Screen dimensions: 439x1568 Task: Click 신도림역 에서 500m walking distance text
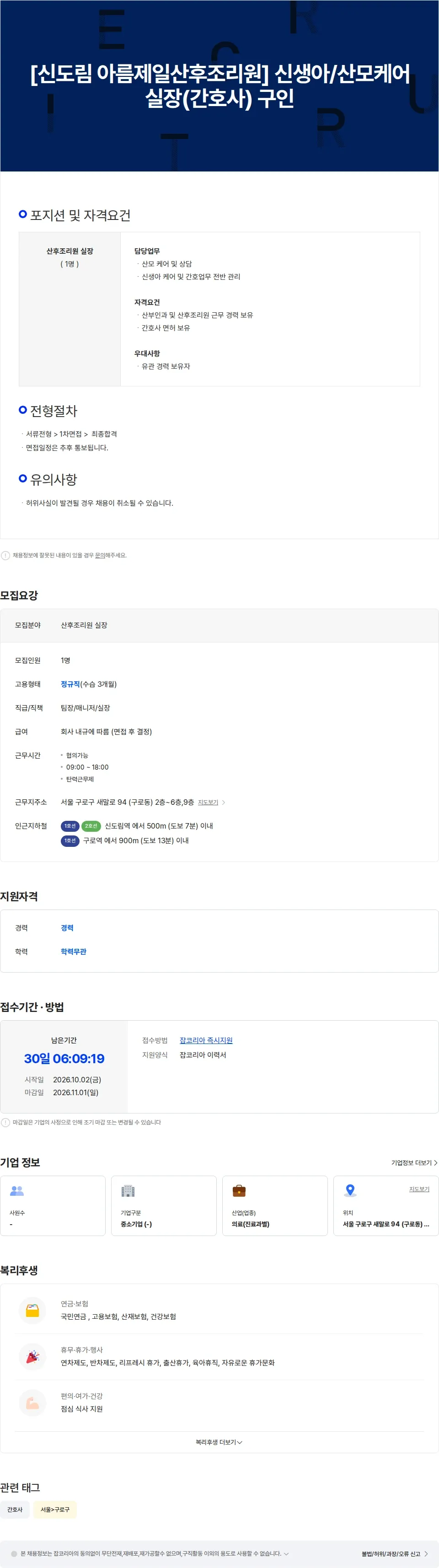coord(159,826)
